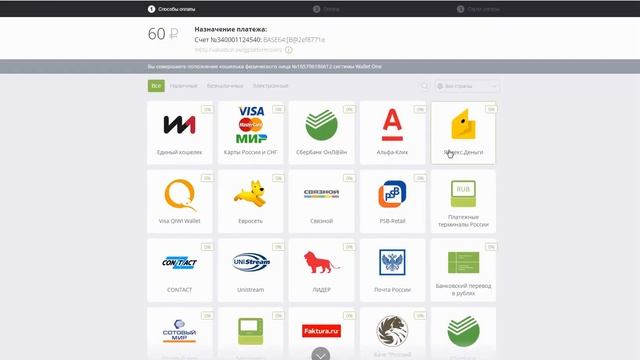Select Банковский перевод в рублях tile

click(x=463, y=270)
